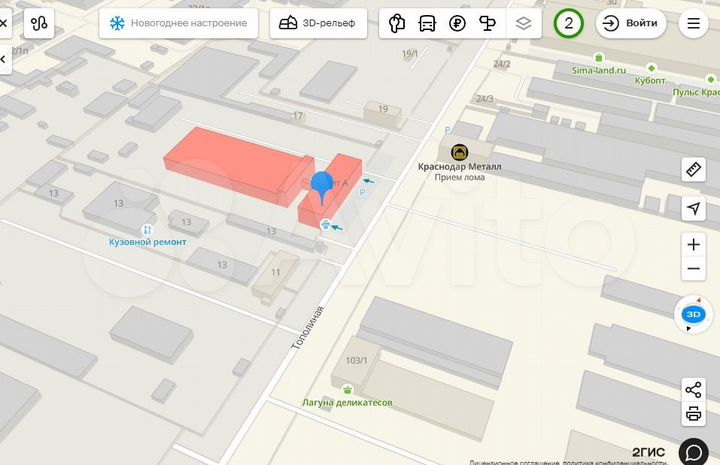The width and height of the screenshot is (720, 465).
Task: Click building number 11
Action: tap(276, 272)
